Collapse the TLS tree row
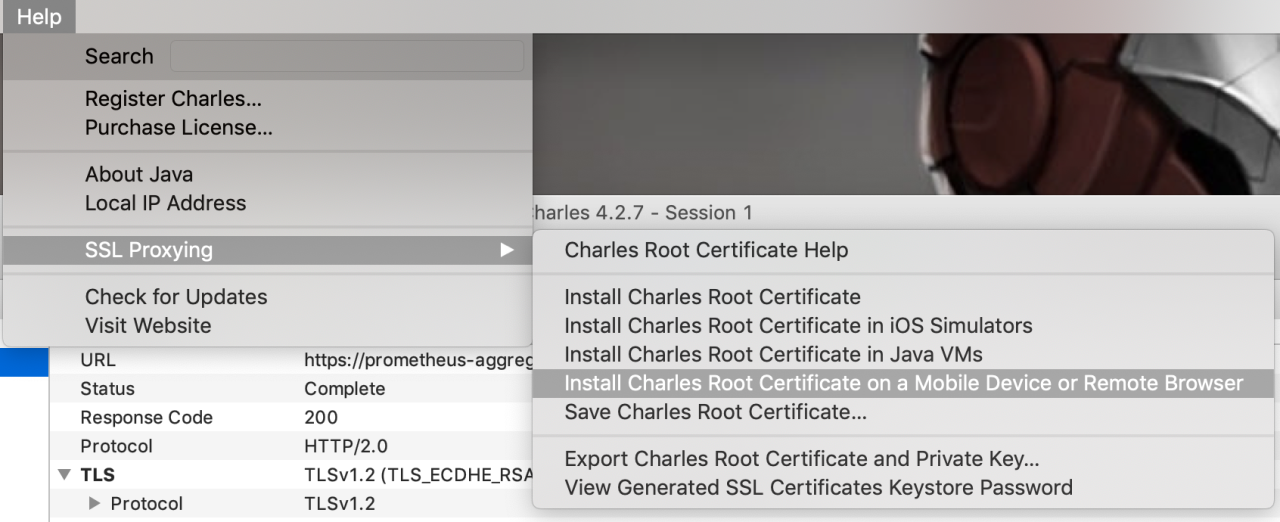Screen dimensions: 1280x522 [65, 475]
